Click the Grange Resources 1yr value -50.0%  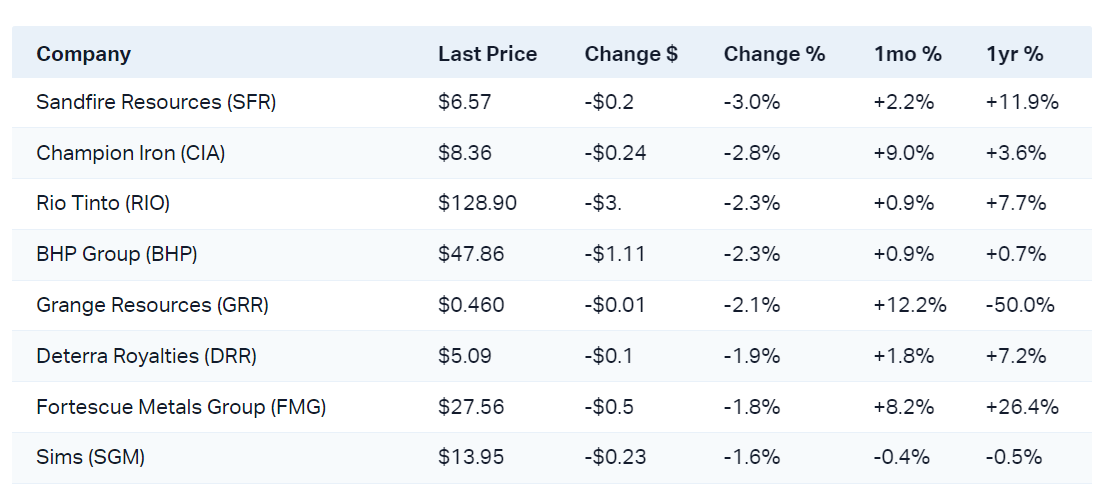pyautogui.click(x=1020, y=305)
